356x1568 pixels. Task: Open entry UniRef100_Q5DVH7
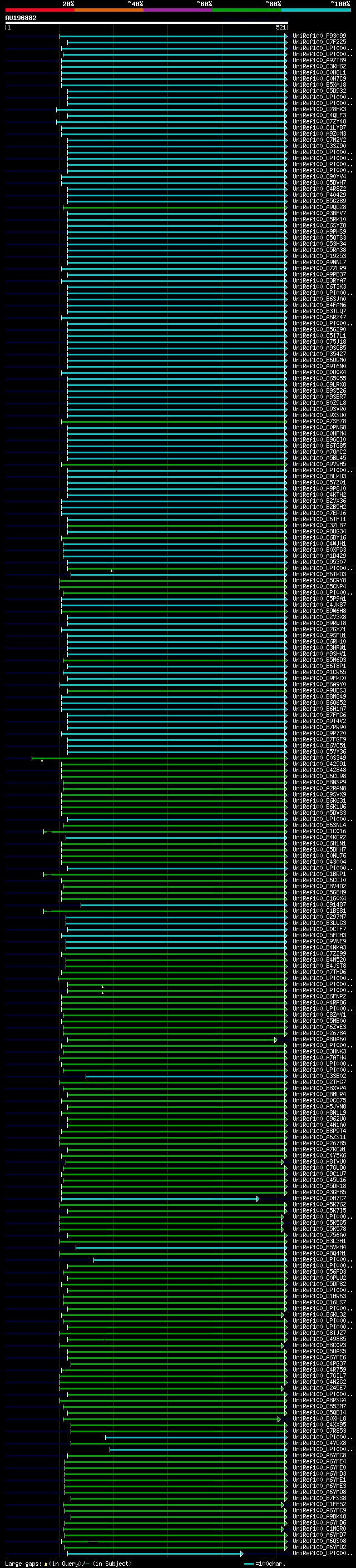pyautogui.click(x=319, y=182)
